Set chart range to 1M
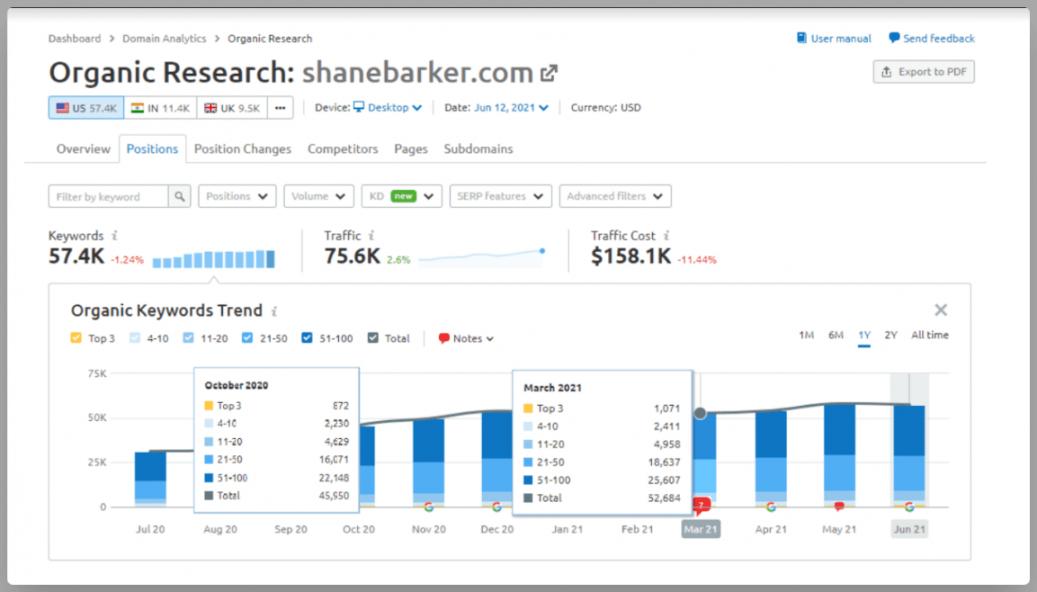The image size is (1037, 592). pos(806,335)
